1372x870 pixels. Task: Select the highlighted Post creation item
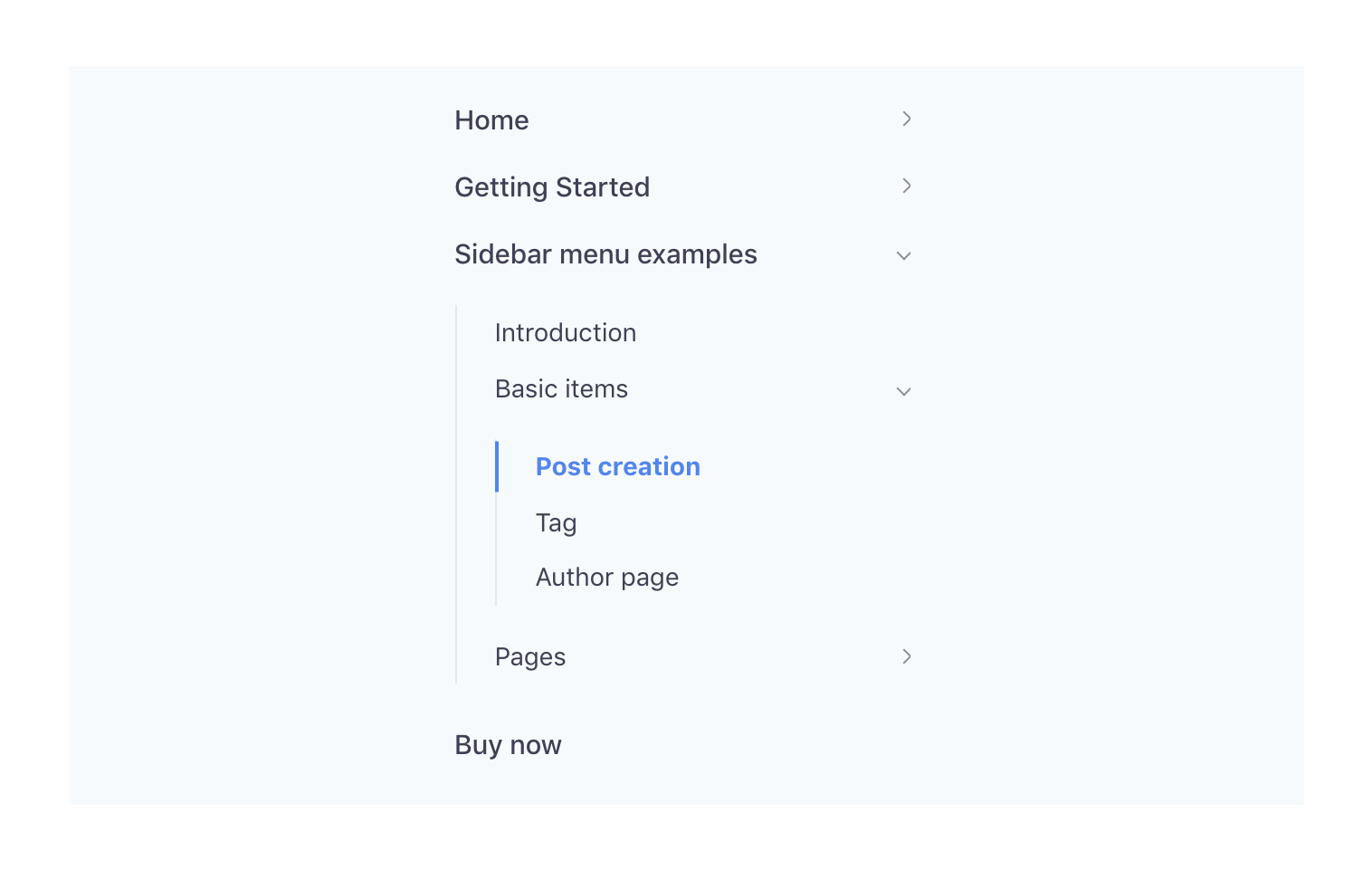tap(618, 466)
